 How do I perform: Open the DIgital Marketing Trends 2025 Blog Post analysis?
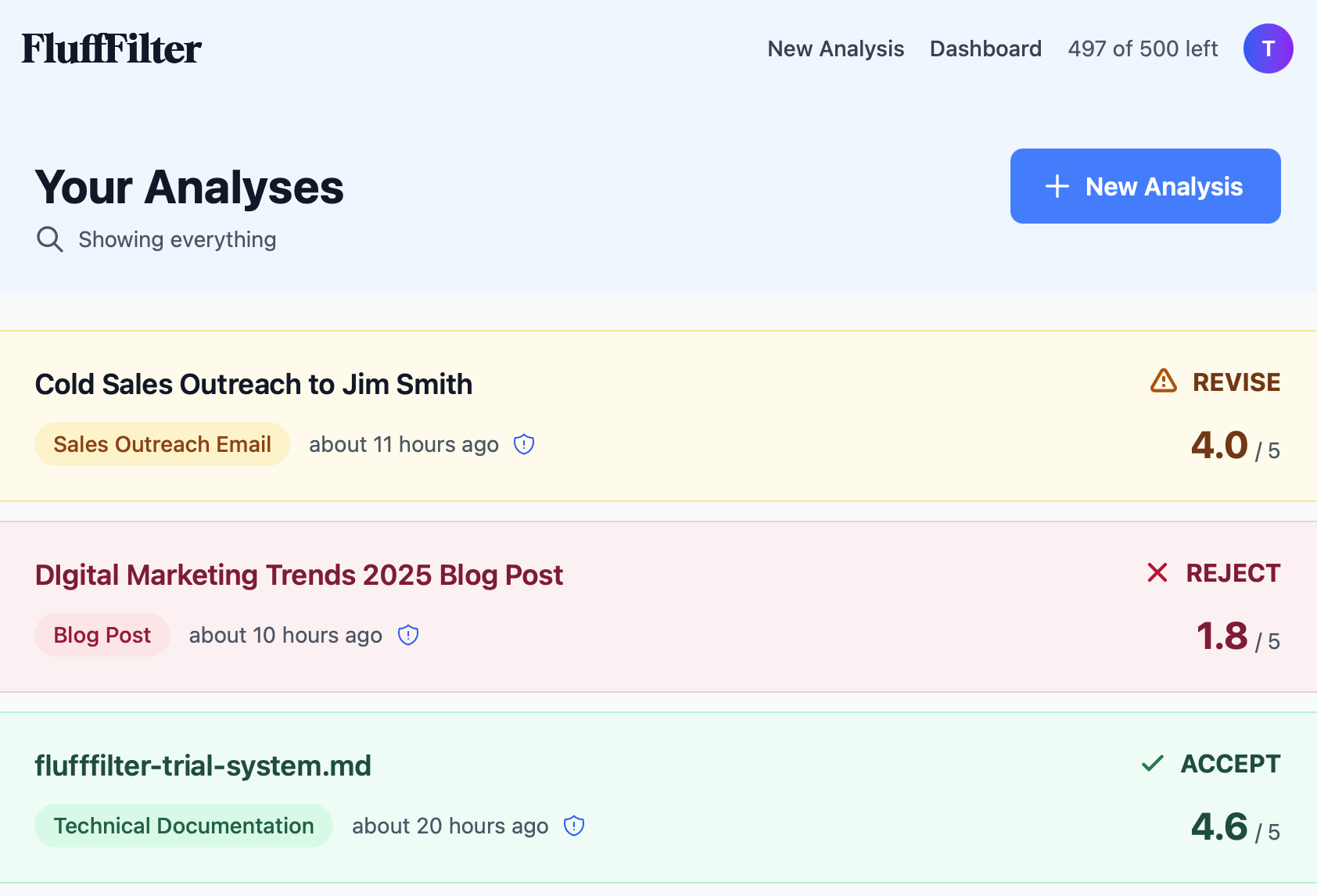298,575
